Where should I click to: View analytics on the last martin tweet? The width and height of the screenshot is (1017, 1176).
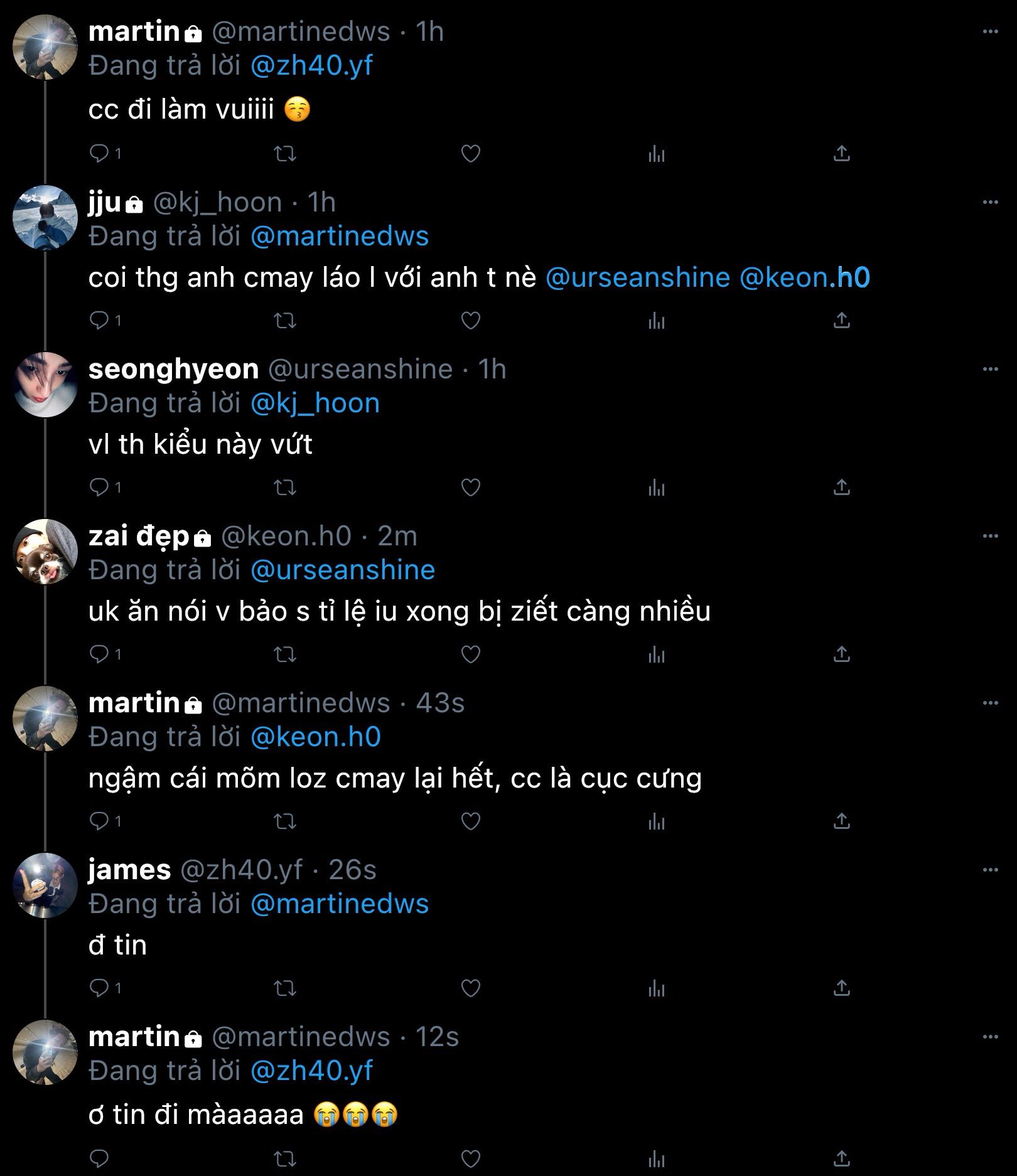pyautogui.click(x=656, y=1158)
